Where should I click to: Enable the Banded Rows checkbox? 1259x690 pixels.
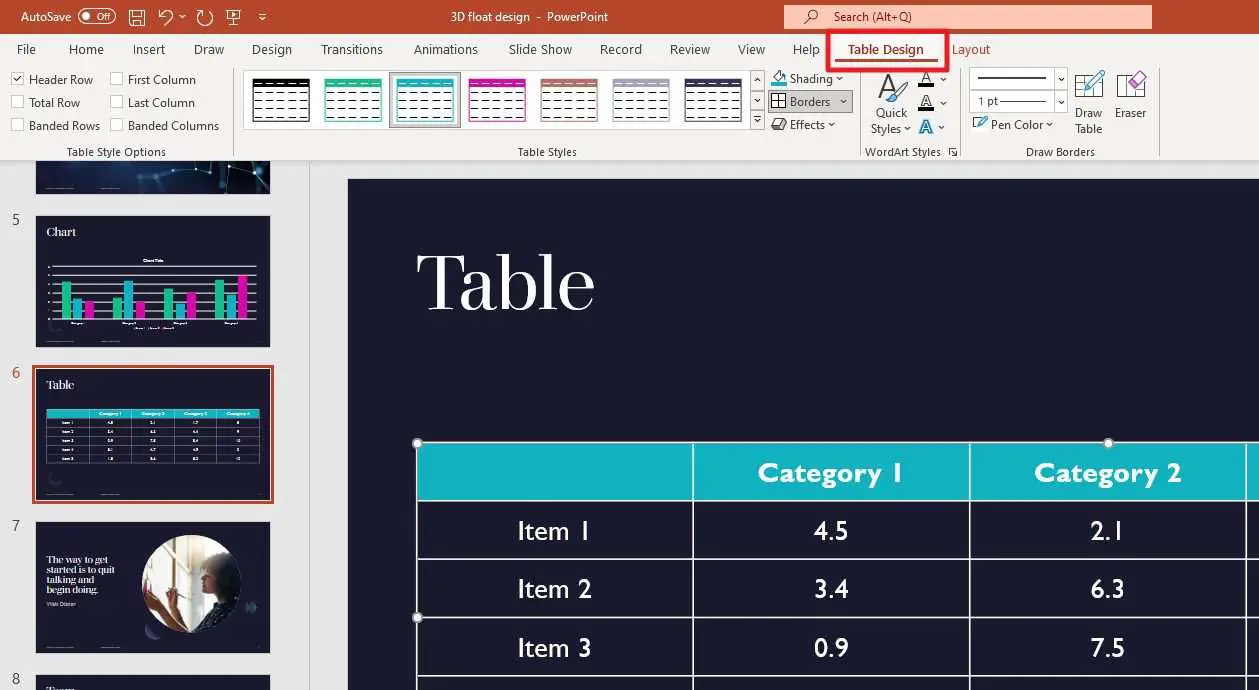[17, 125]
